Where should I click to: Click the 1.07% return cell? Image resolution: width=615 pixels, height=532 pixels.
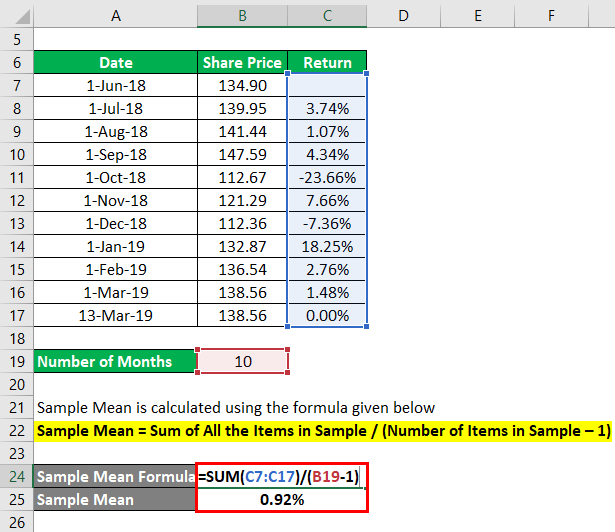(x=328, y=131)
